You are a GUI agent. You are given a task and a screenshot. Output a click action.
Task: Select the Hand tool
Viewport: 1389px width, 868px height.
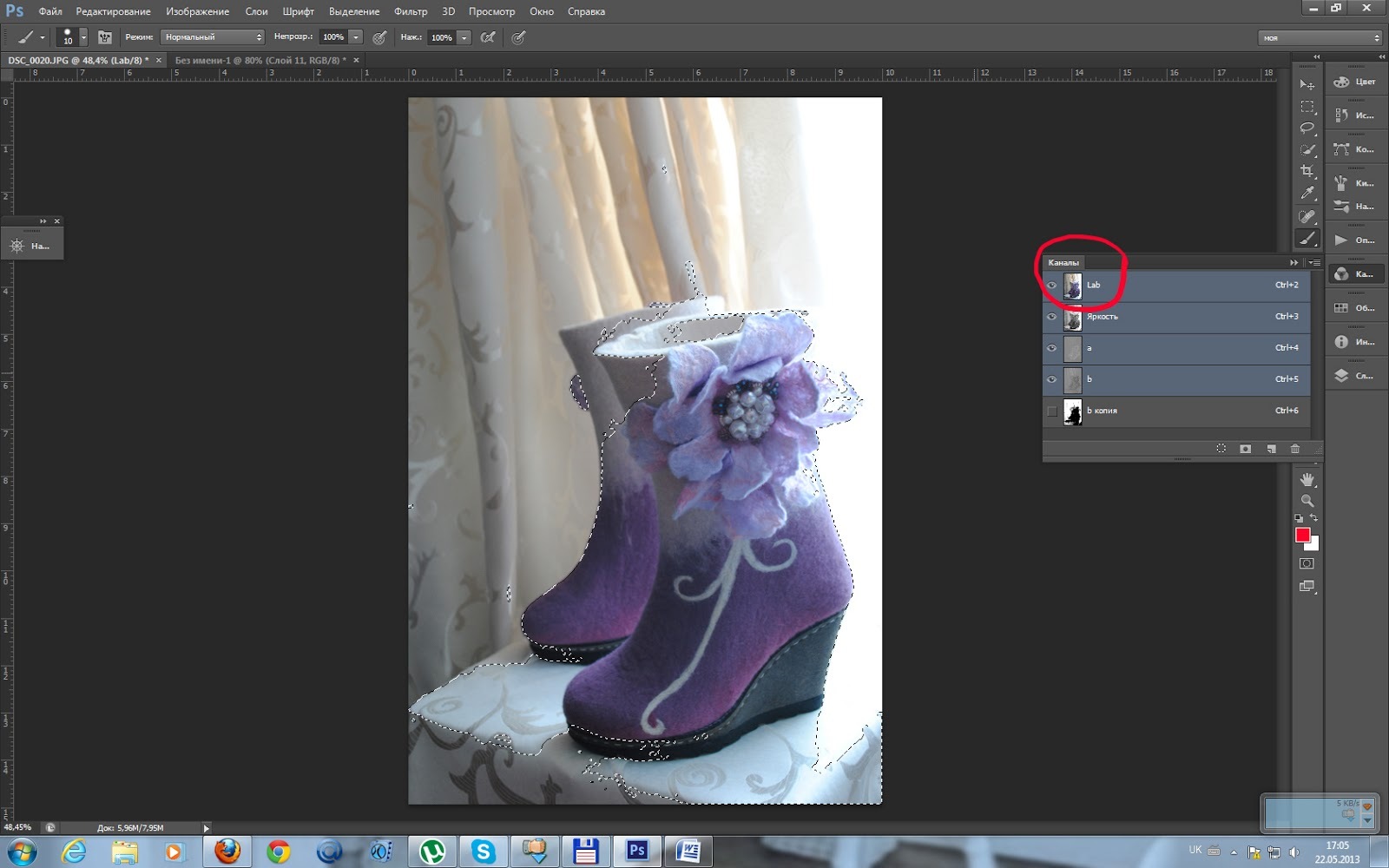coord(1307,479)
